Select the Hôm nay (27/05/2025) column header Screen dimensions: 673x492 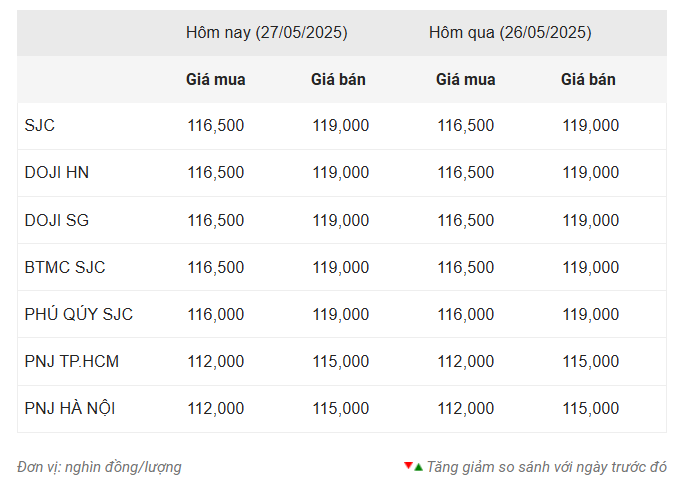(266, 32)
